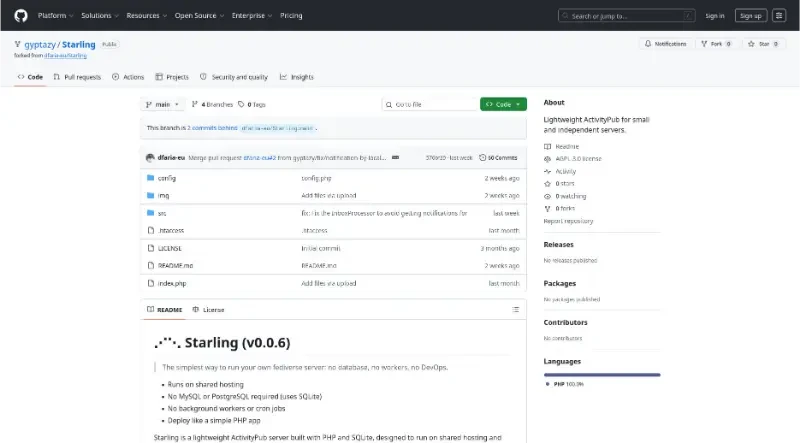Open the config folder

(x=167, y=178)
